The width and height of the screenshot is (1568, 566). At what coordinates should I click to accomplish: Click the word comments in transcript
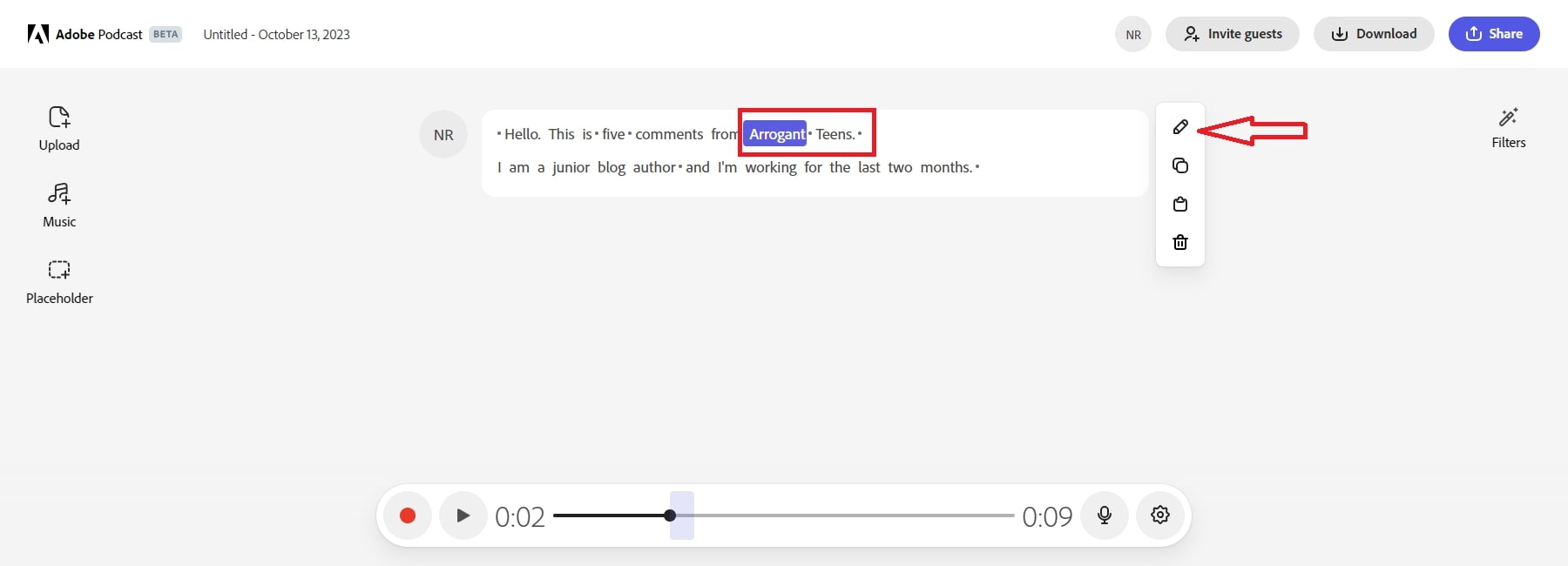[669, 134]
